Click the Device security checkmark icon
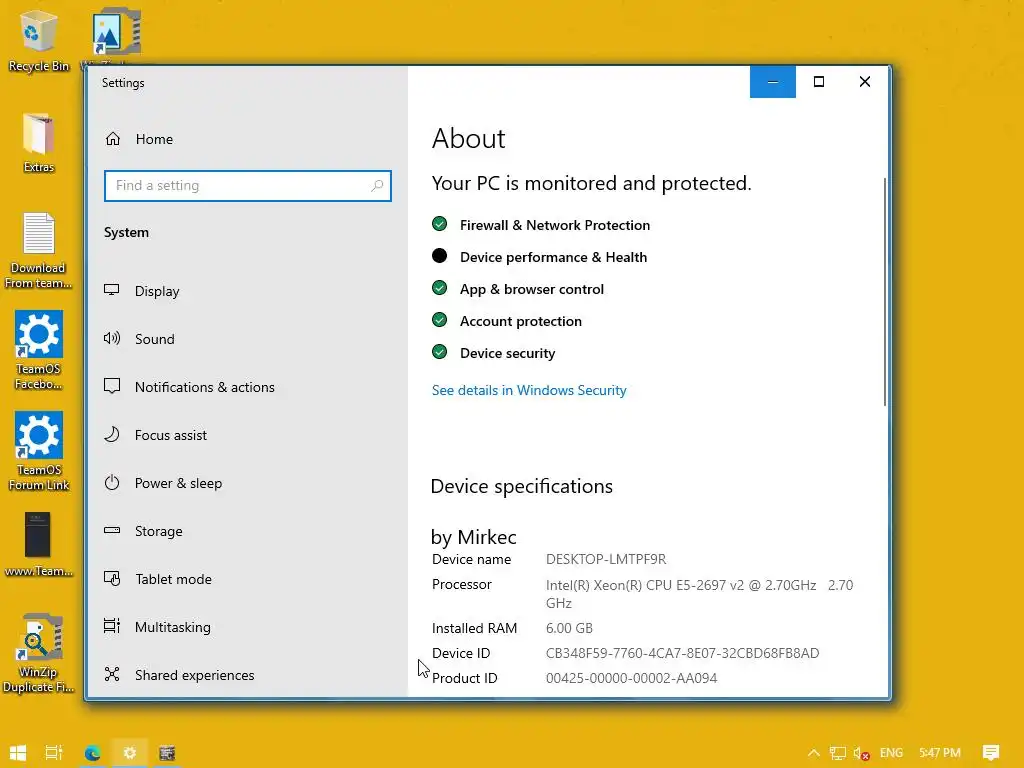The image size is (1024, 768). (440, 352)
